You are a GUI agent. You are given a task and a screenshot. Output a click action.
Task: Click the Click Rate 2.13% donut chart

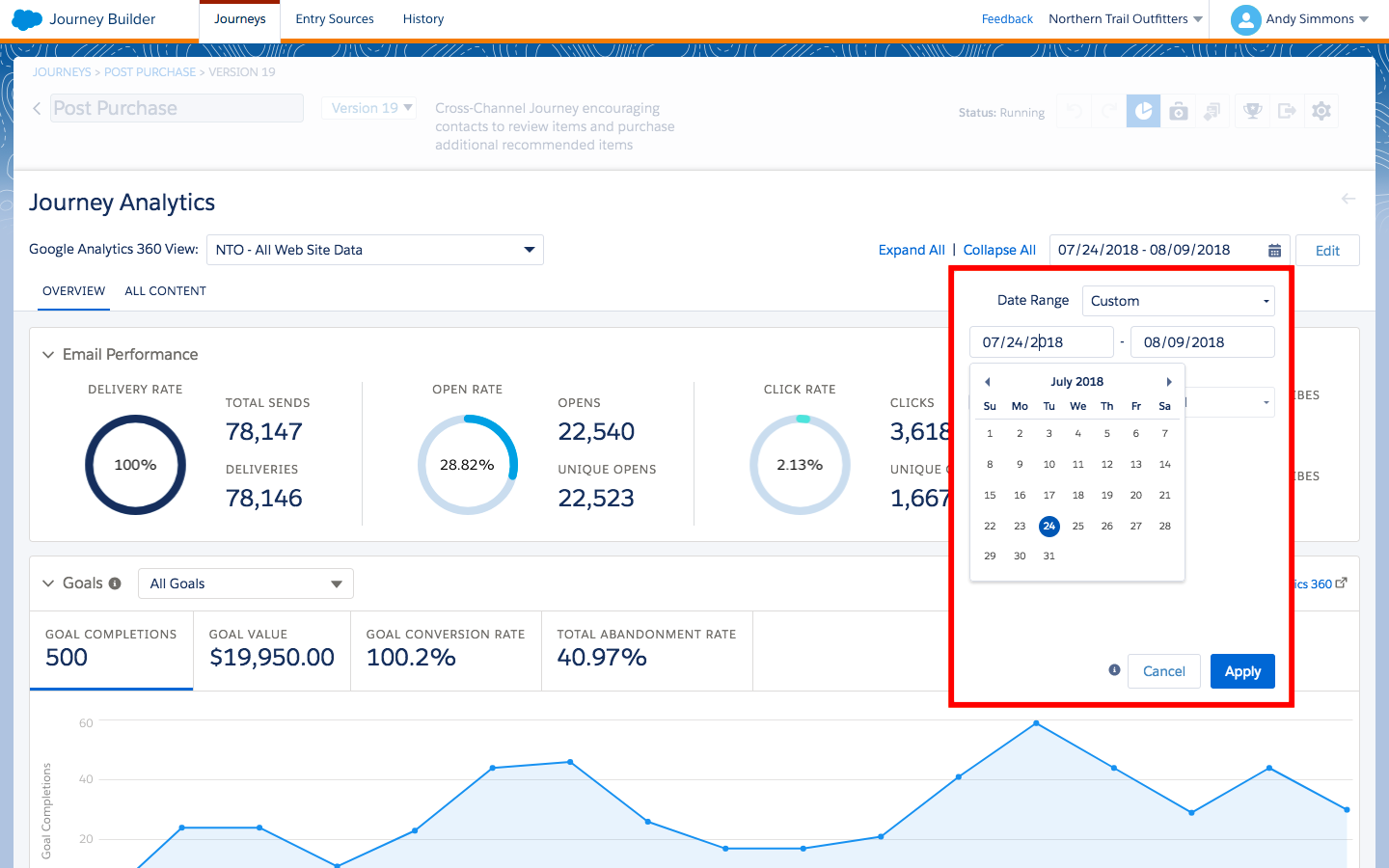[800, 465]
